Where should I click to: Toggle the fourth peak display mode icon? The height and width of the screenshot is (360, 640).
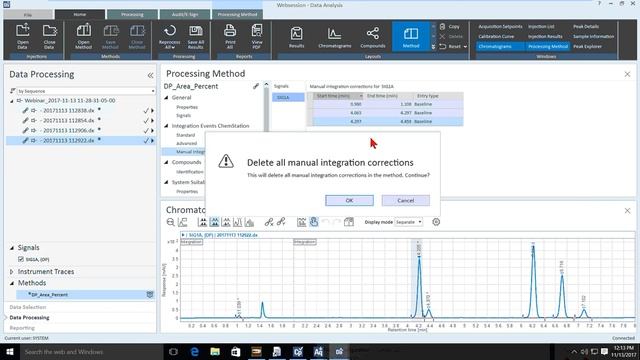point(238,222)
